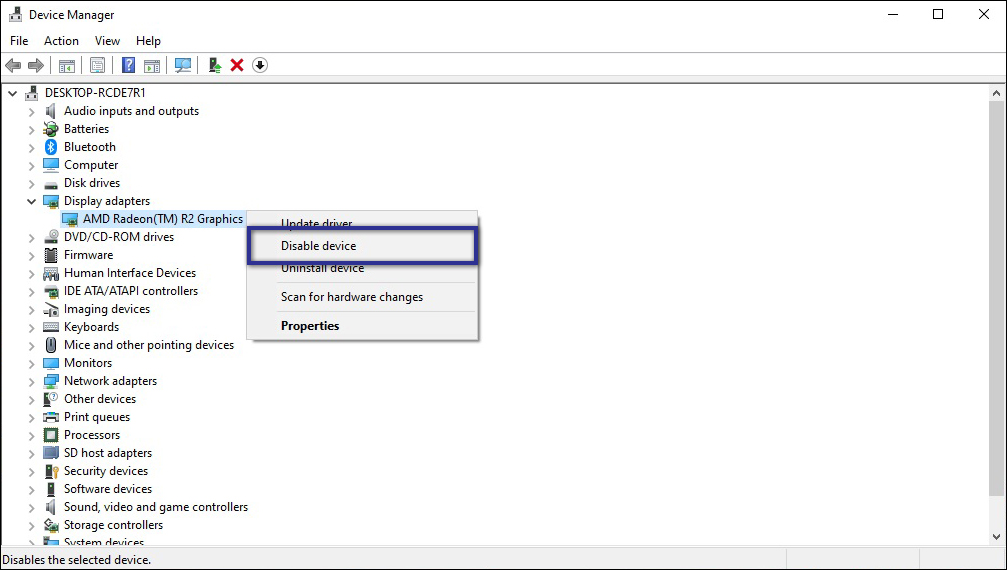Click the Update device driver toolbar icon
Image resolution: width=1007 pixels, height=570 pixels.
click(x=214, y=65)
